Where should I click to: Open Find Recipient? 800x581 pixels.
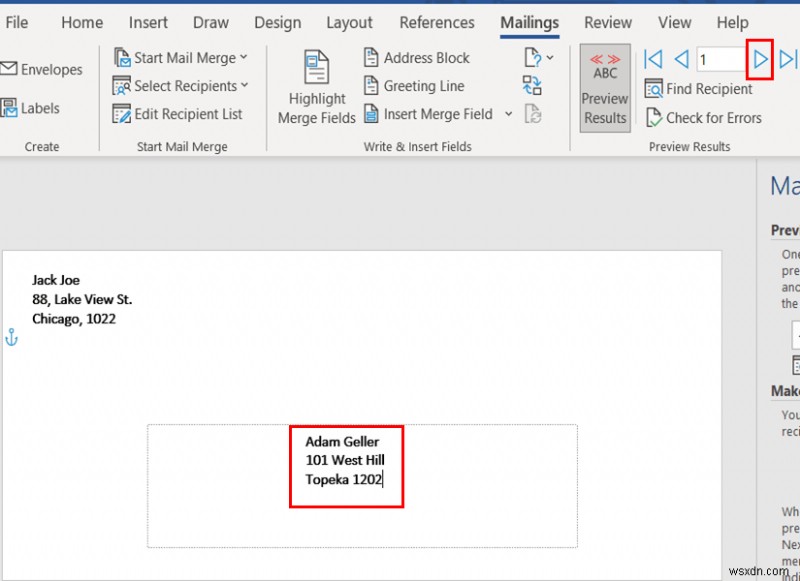[698, 89]
